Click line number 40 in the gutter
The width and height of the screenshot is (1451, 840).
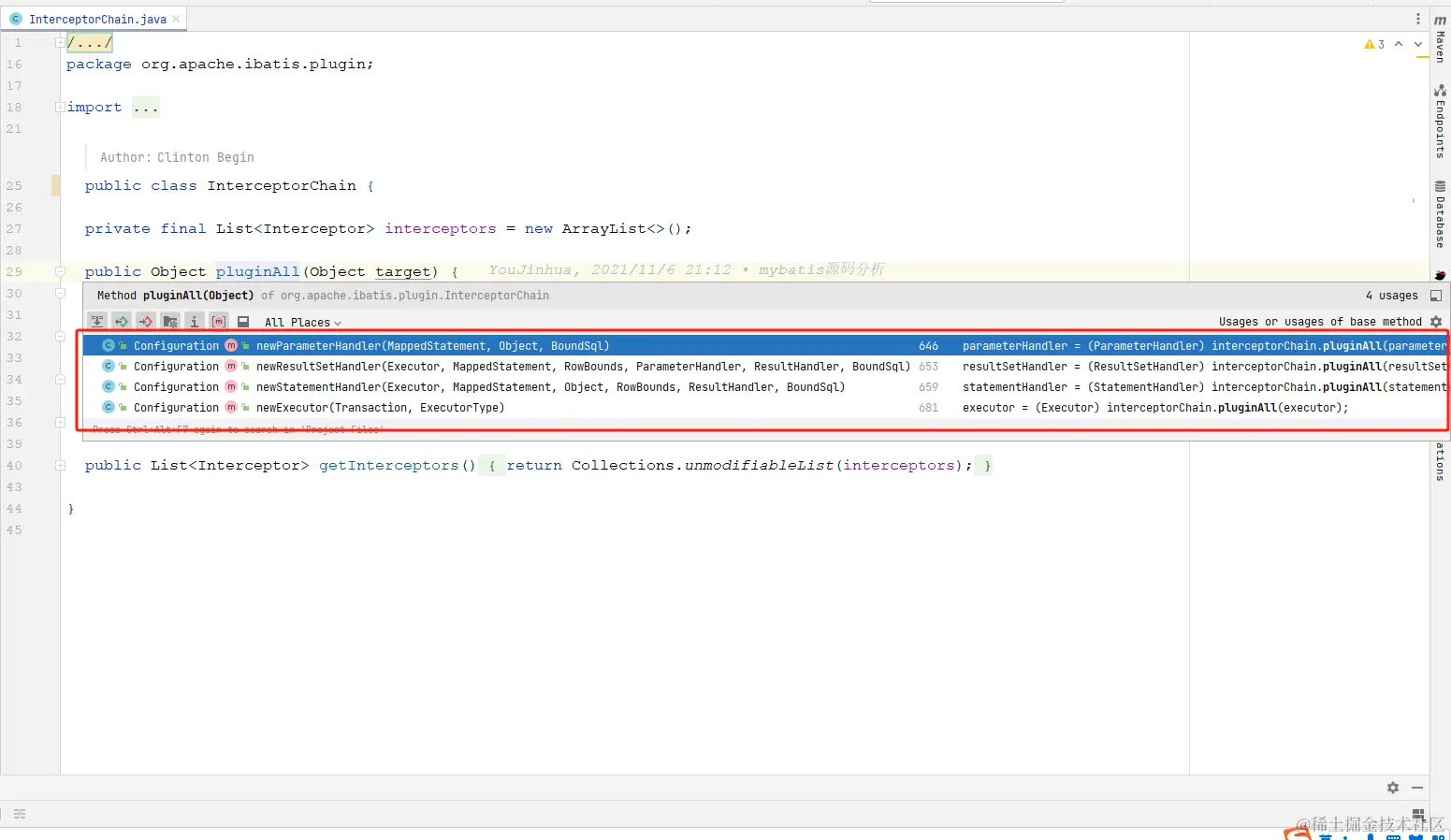[x=14, y=466]
